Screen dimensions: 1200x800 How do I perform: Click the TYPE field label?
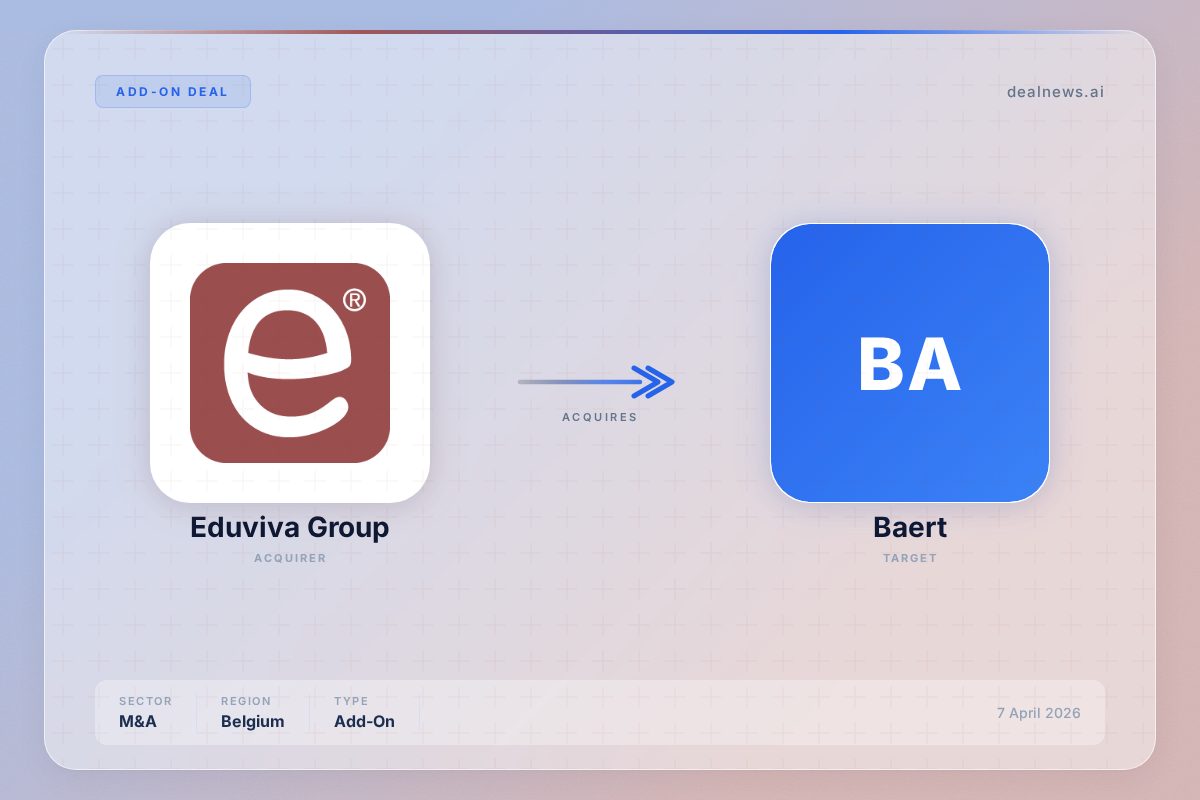pos(351,701)
